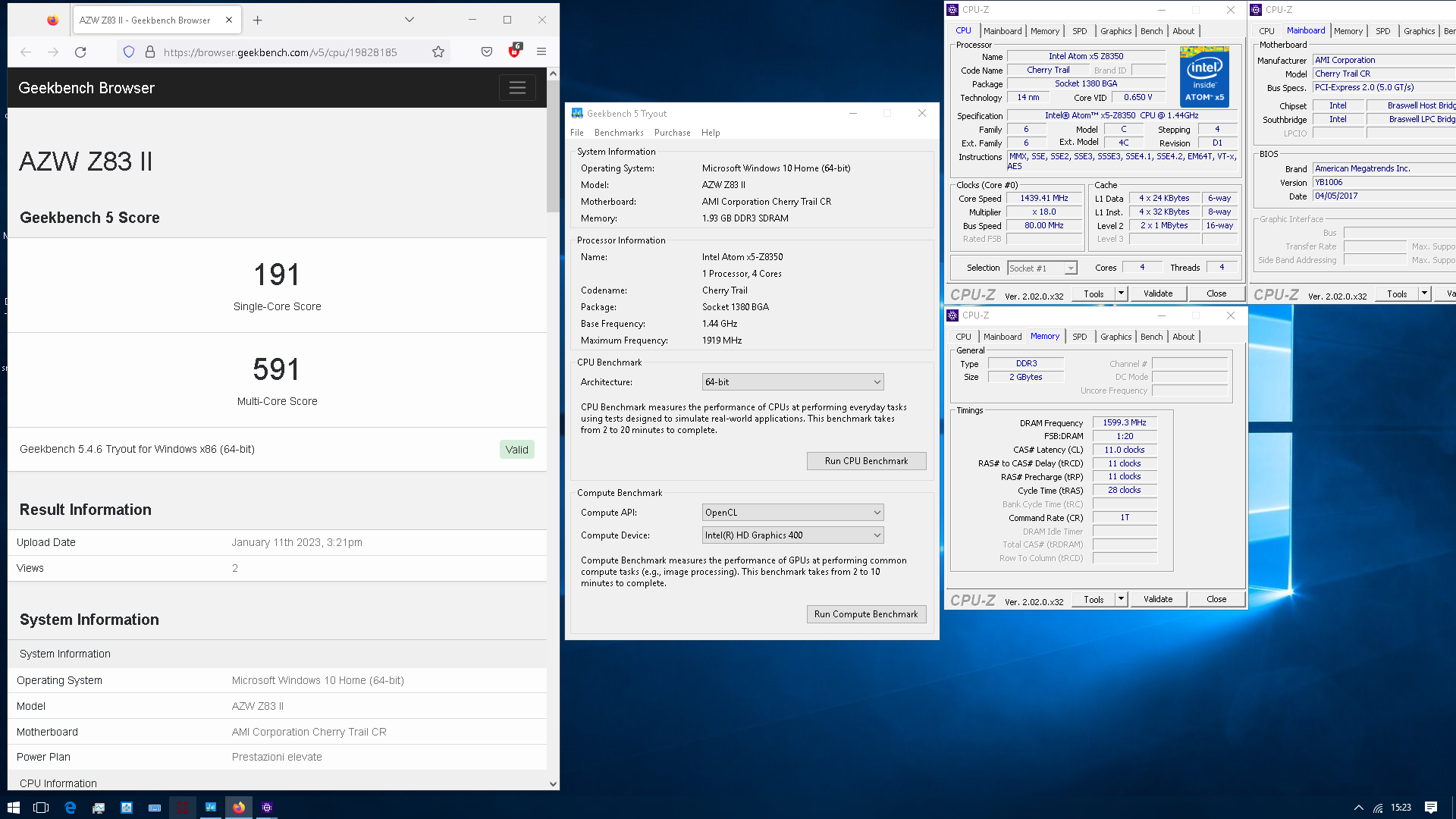Image resolution: width=1456 pixels, height=819 pixels.
Task: Click the Geekbench page vertical scrollbar thumb
Action: pyautogui.click(x=552, y=146)
